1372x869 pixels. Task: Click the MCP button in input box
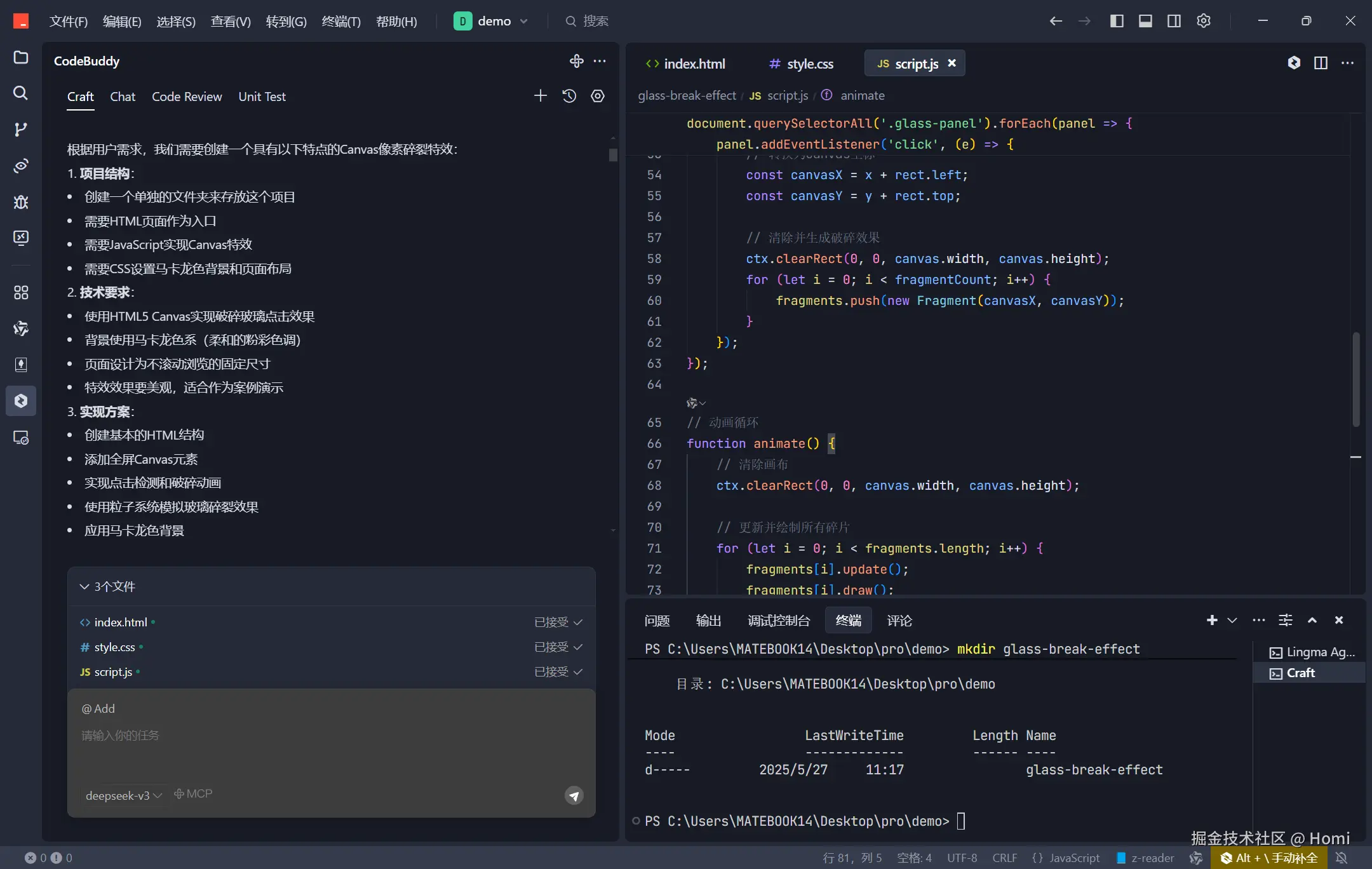pyautogui.click(x=194, y=794)
